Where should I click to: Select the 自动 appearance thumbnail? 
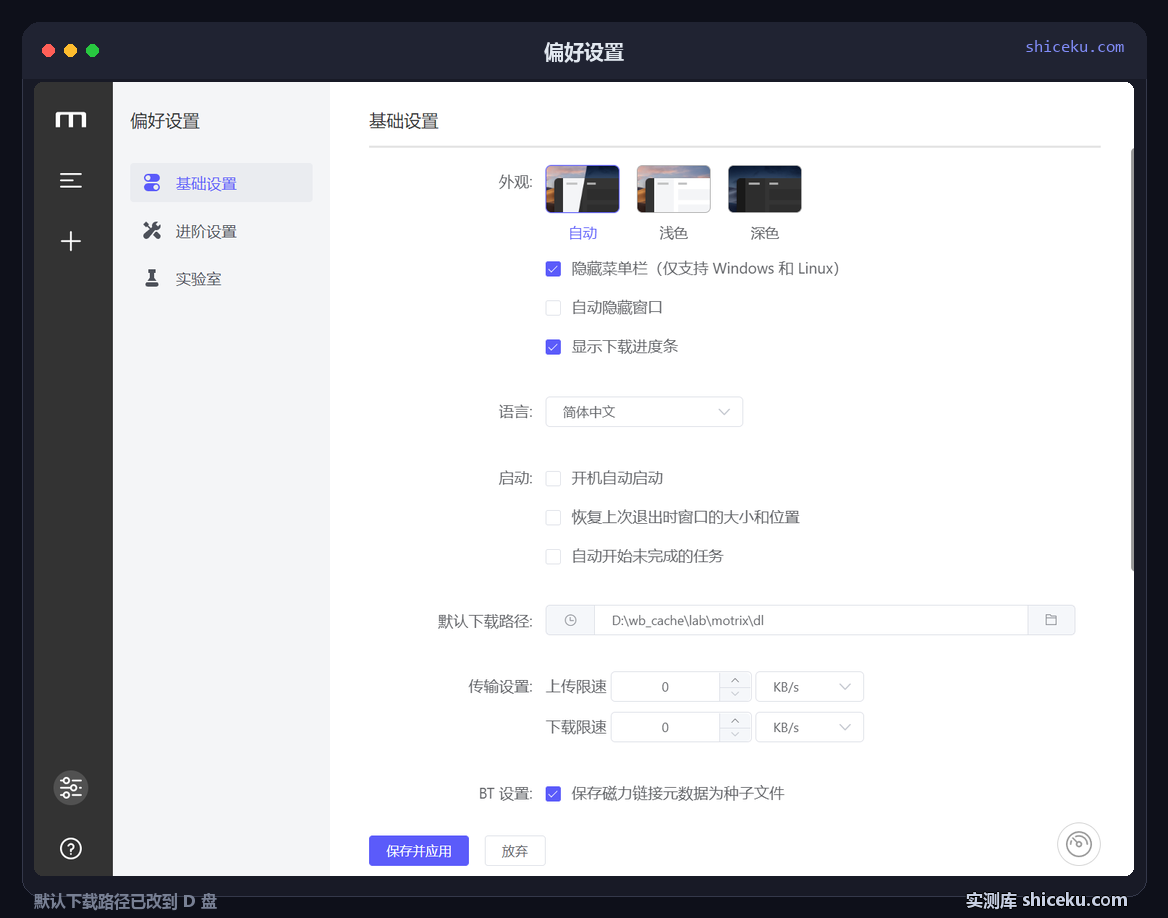coord(583,189)
